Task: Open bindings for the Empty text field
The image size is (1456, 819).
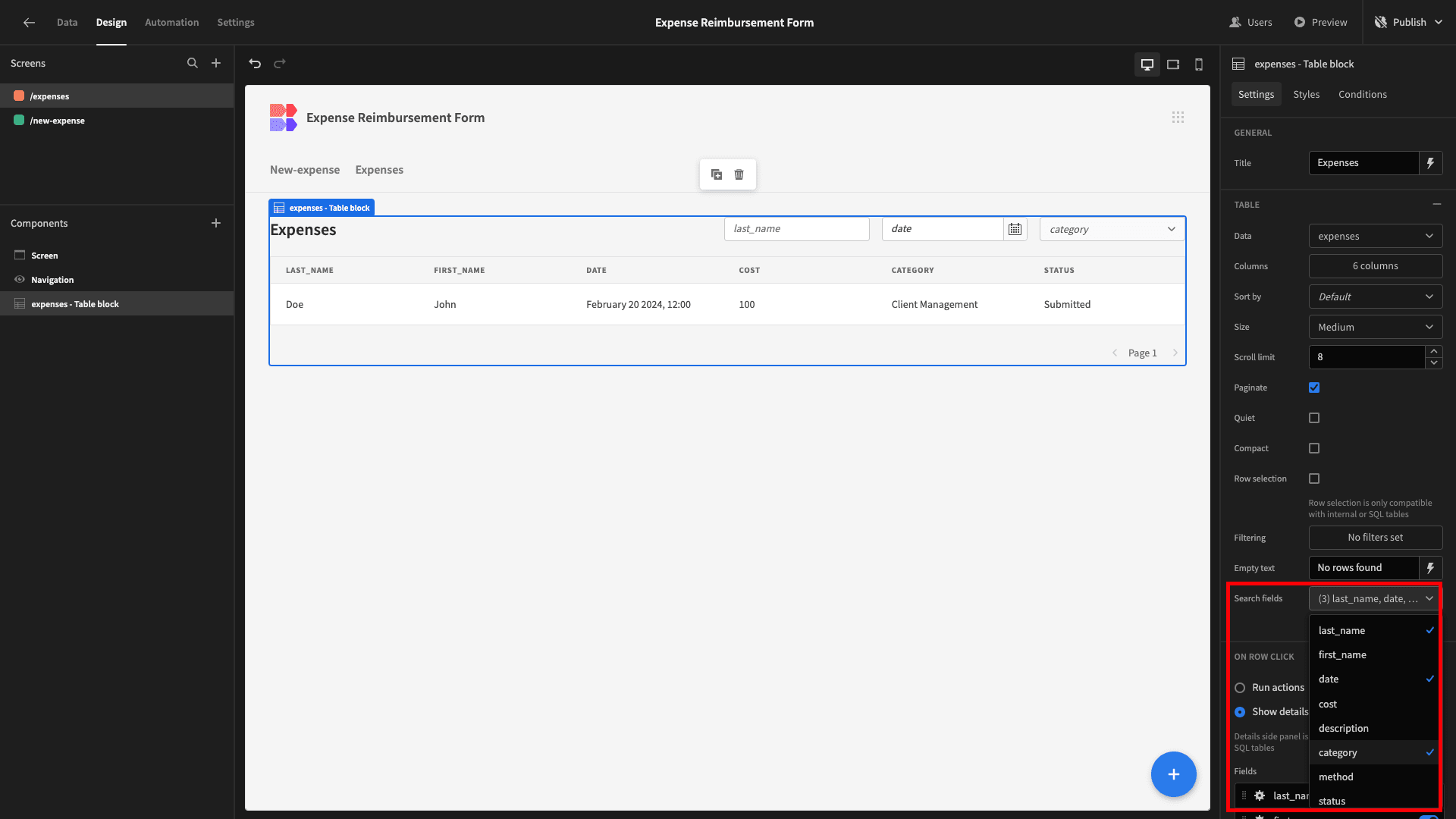Action: pyautogui.click(x=1431, y=568)
